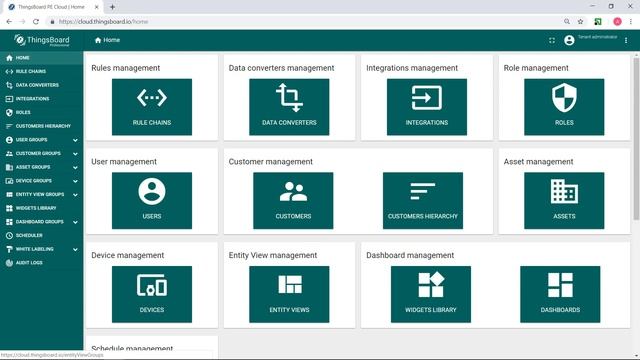Select the ThingsBoard PE Cloud Home tab

[x=53, y=7]
